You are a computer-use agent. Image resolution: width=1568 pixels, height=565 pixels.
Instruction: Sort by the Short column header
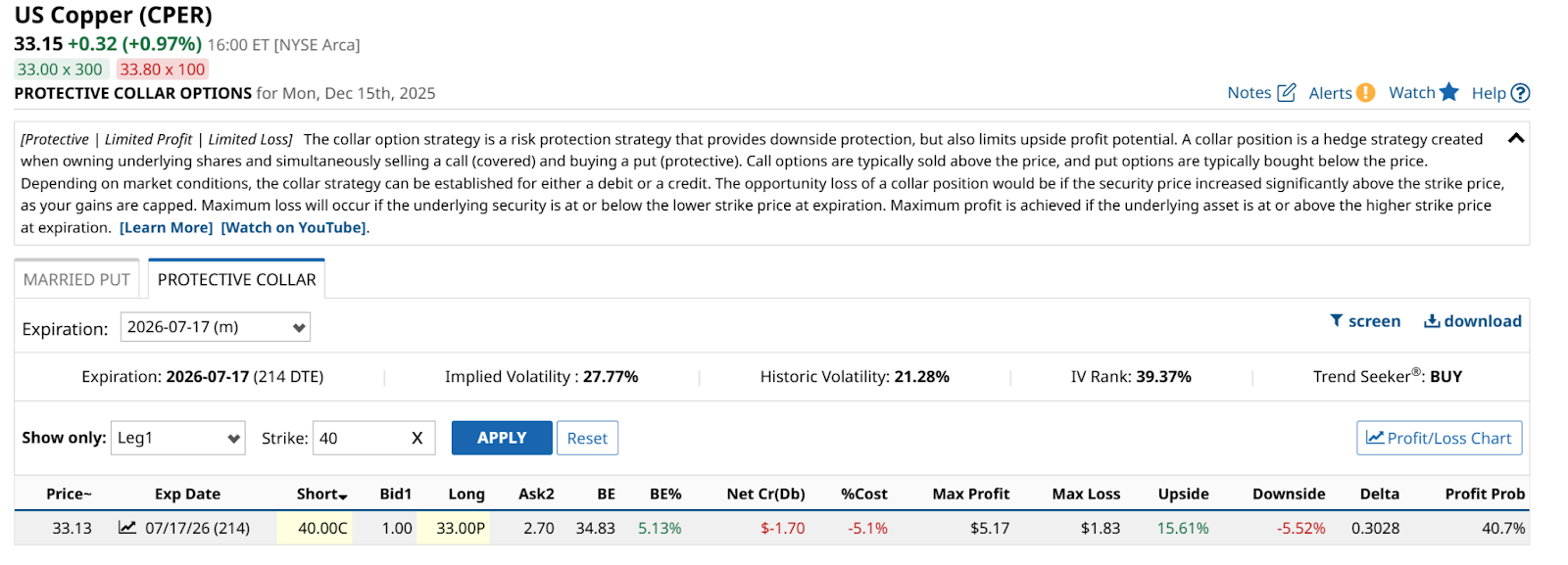click(x=321, y=494)
